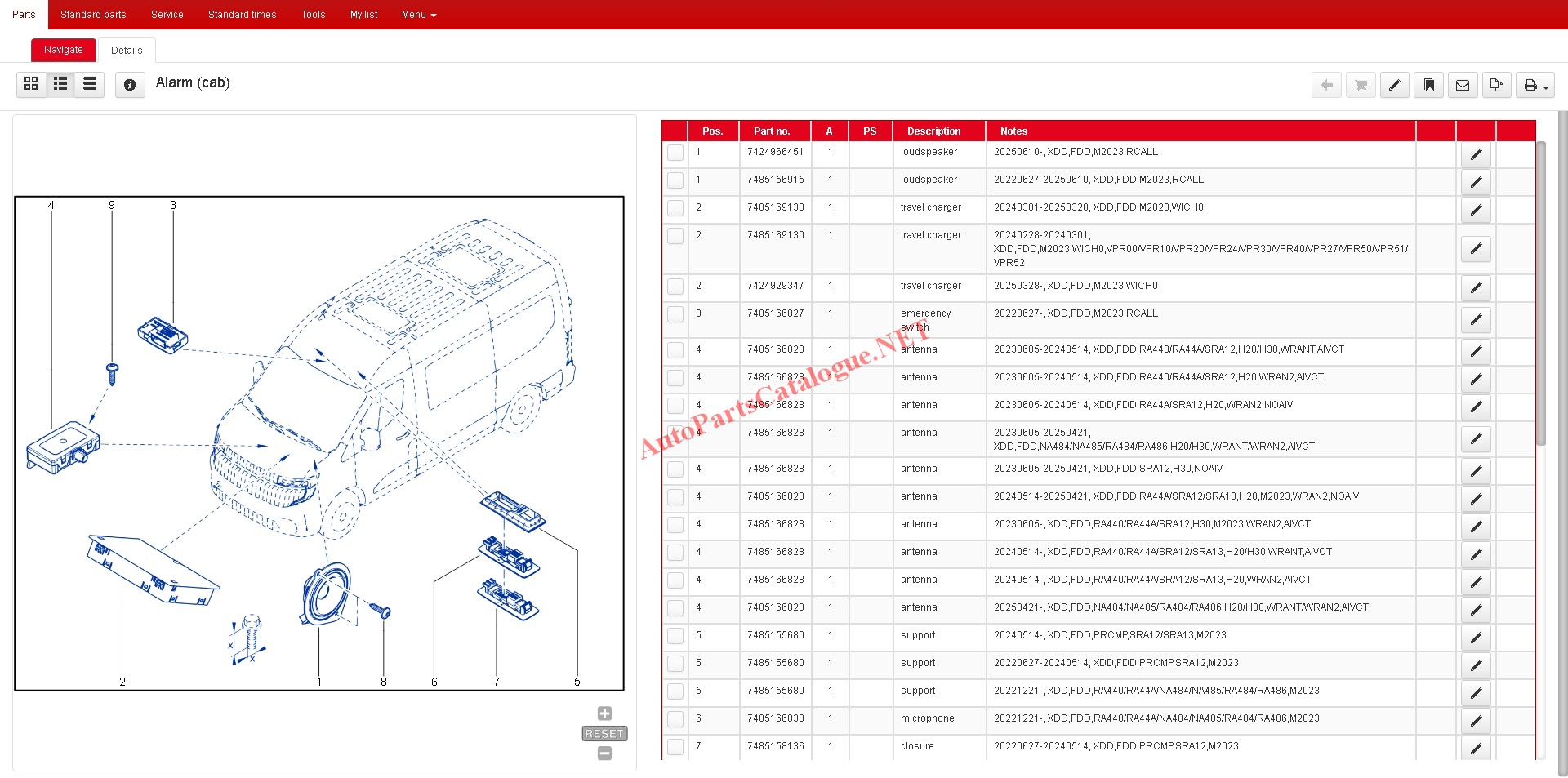Click the bookmark icon in toolbar

[x=1428, y=85]
